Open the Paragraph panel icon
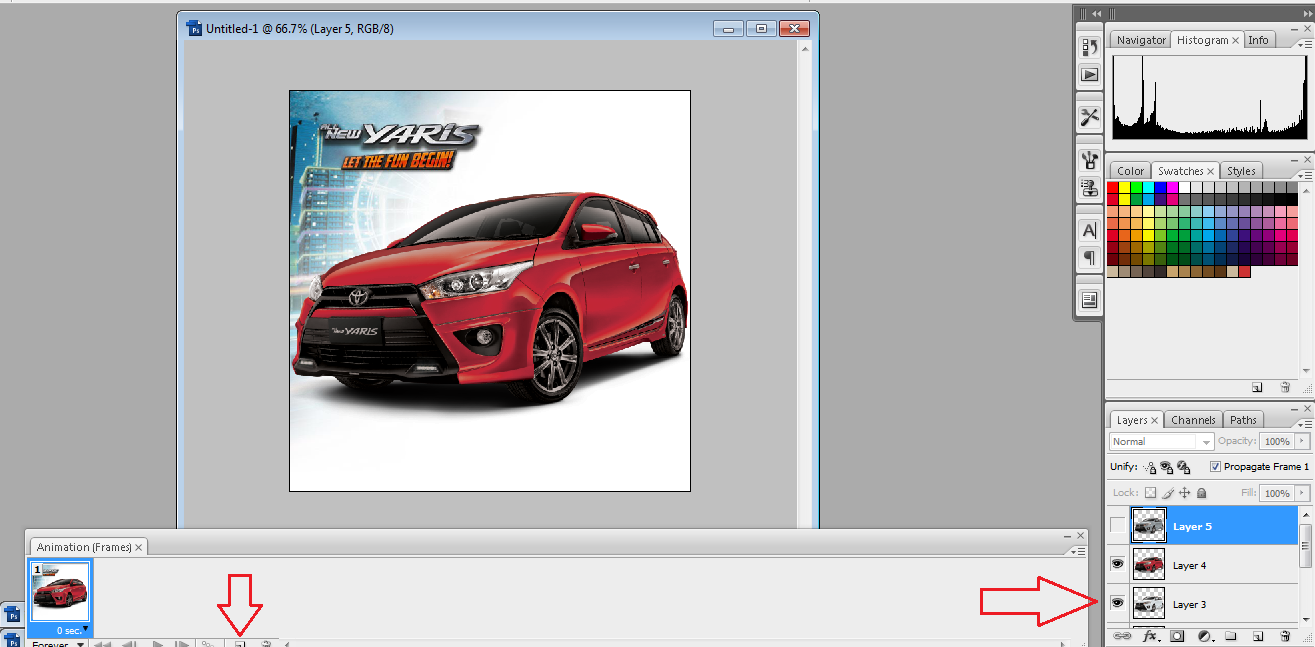The height and width of the screenshot is (647, 1315). pyautogui.click(x=1090, y=257)
